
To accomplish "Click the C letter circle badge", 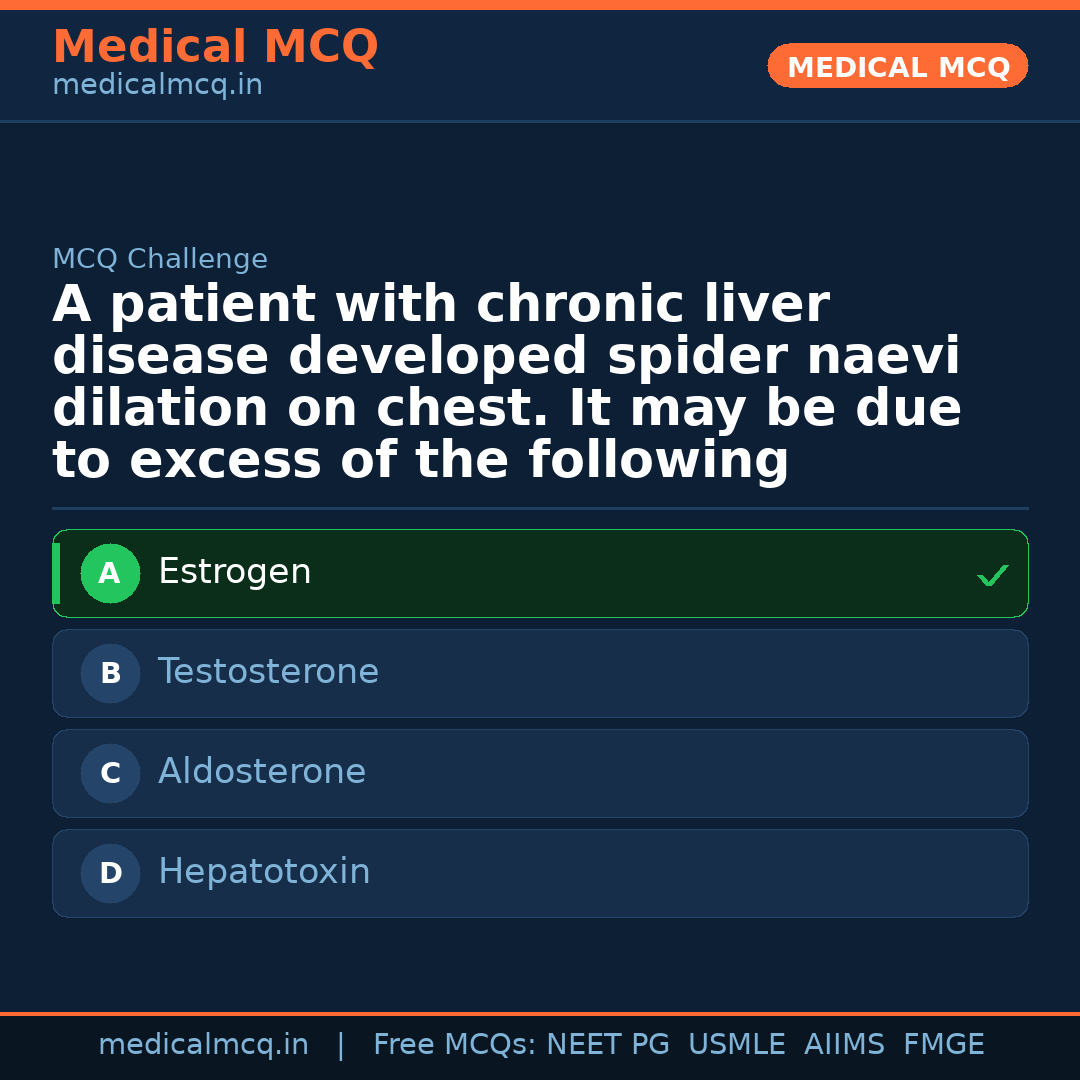I will click(110, 774).
